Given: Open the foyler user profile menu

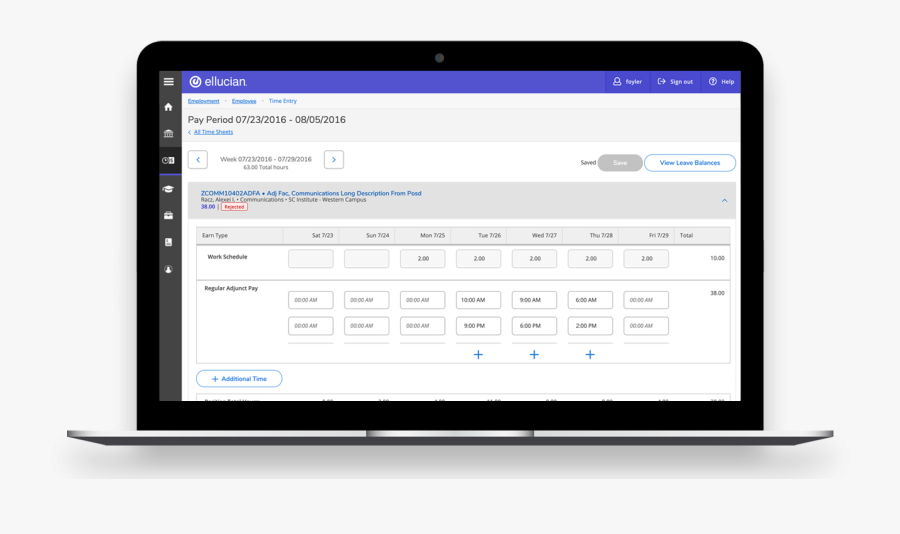Looking at the screenshot, I should pos(627,82).
